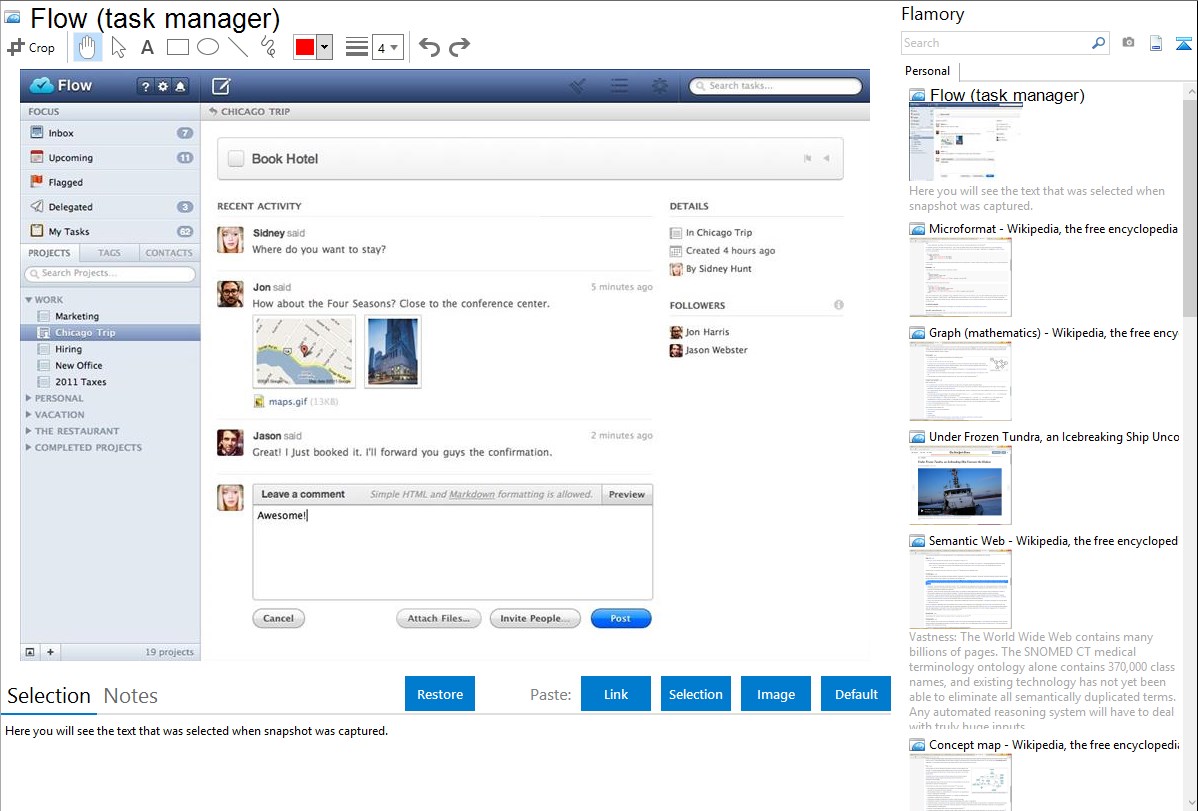Select the Crop tool
Image resolution: width=1198 pixels, height=811 pixels.
(31, 47)
